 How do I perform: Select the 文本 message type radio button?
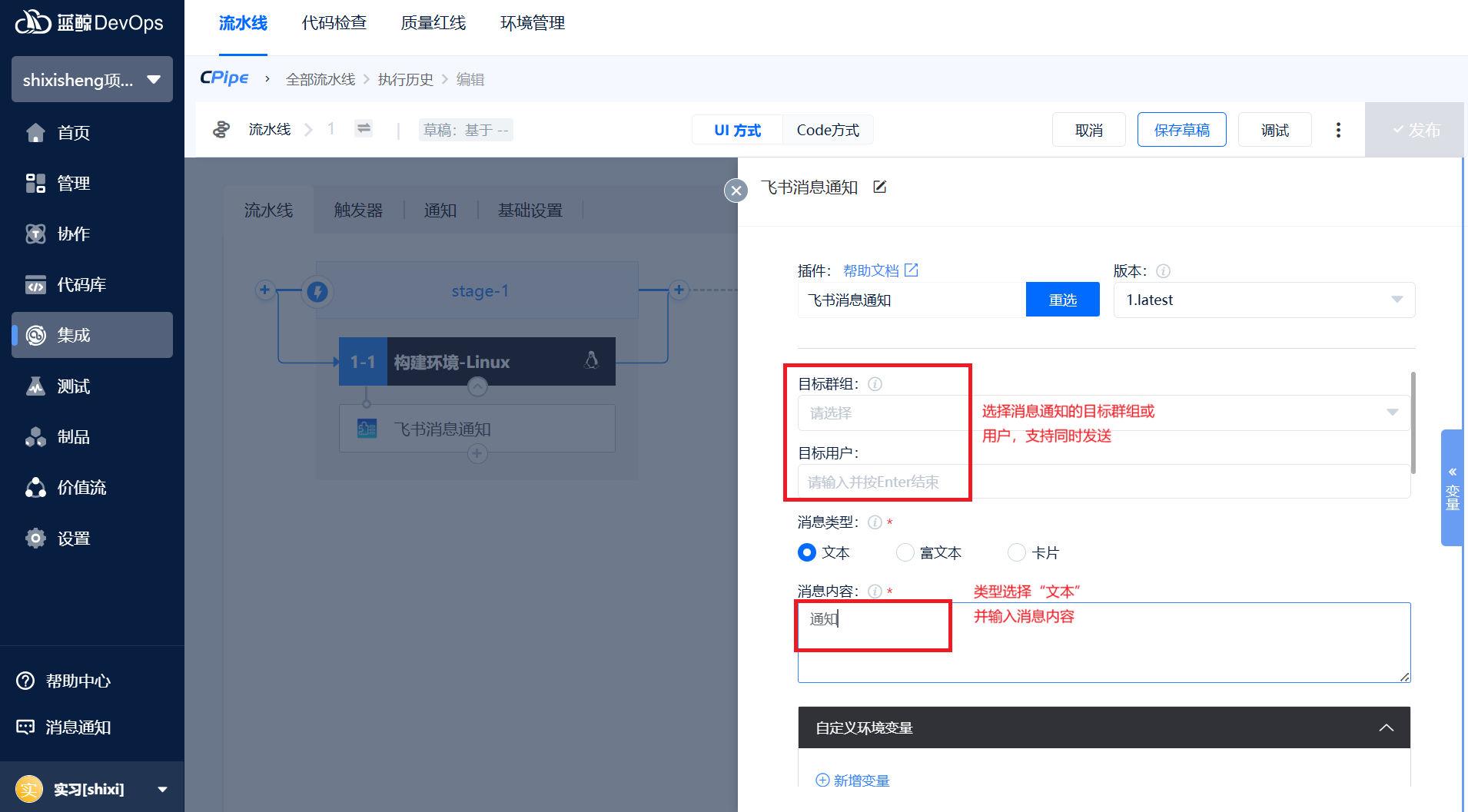(x=807, y=552)
